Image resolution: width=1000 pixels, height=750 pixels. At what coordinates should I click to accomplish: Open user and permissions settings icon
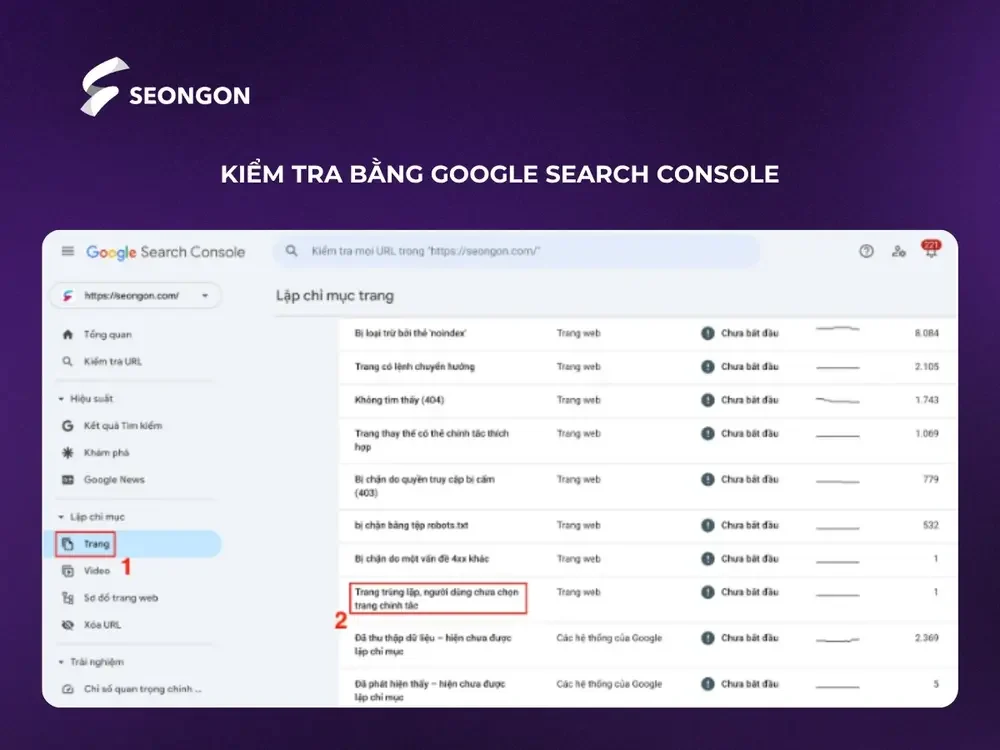[x=899, y=251]
